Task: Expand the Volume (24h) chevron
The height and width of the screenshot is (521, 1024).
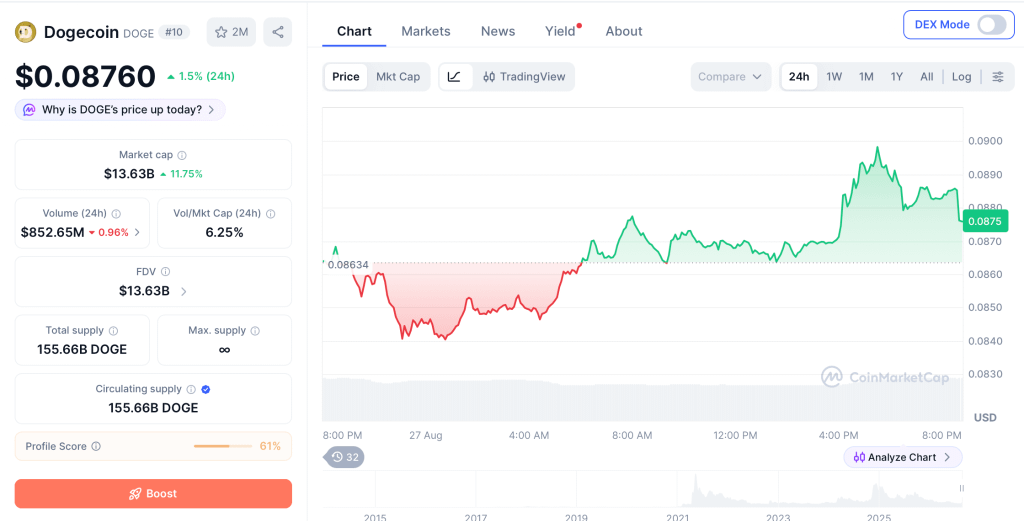Action: (136, 232)
